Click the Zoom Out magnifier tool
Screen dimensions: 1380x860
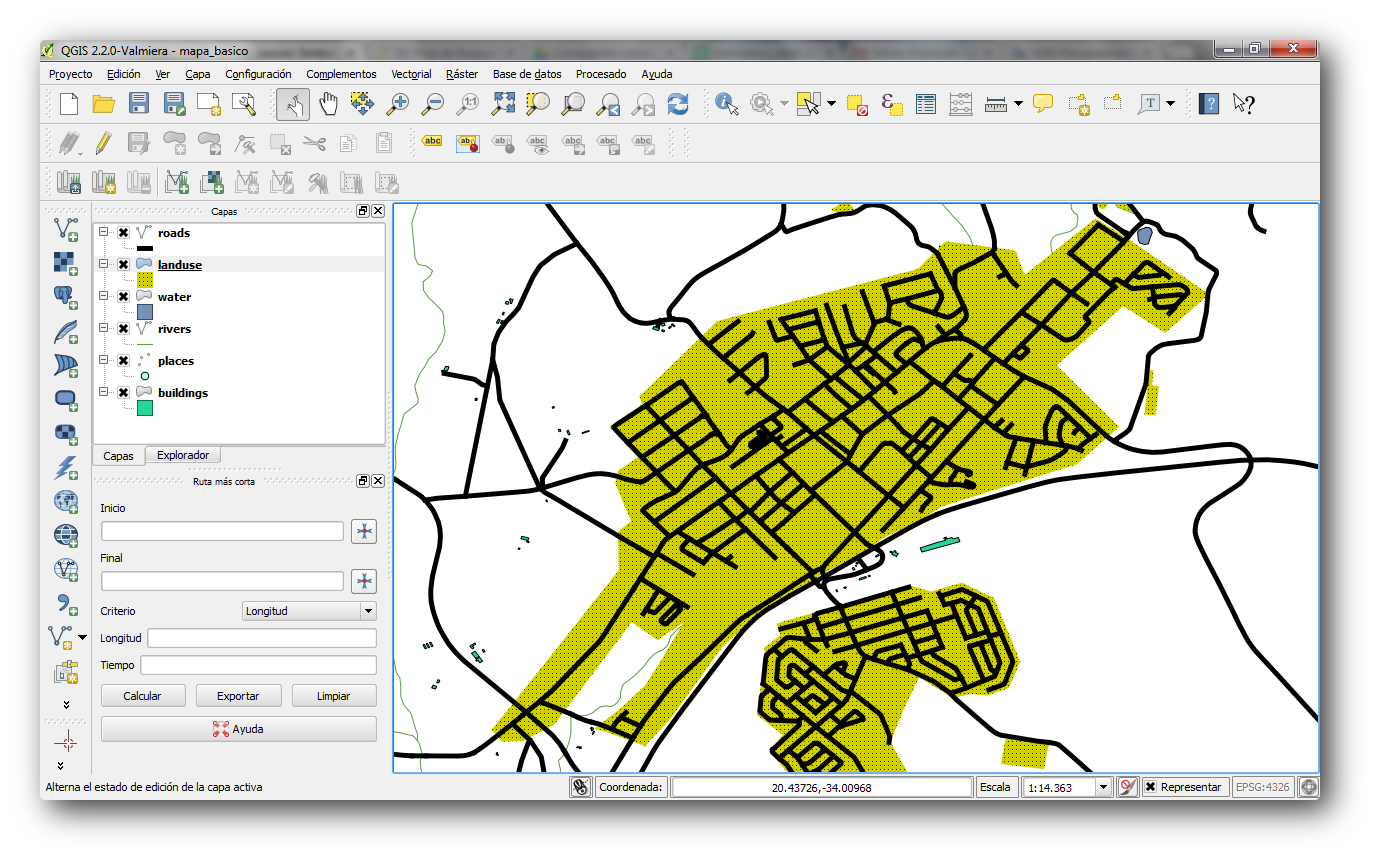pos(433,103)
